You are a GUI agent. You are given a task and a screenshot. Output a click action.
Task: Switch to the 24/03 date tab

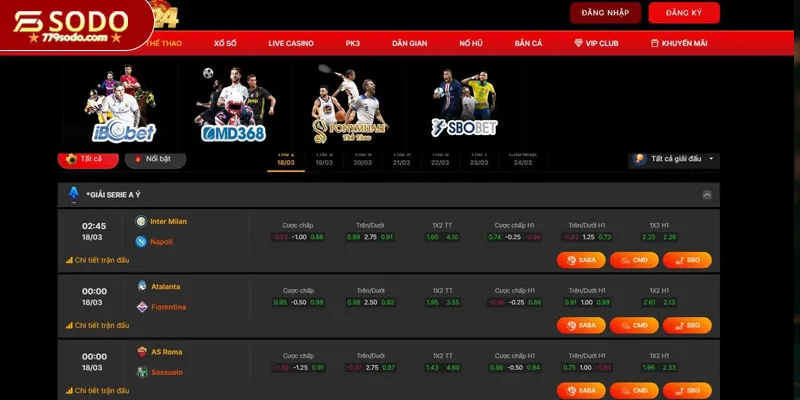522,160
